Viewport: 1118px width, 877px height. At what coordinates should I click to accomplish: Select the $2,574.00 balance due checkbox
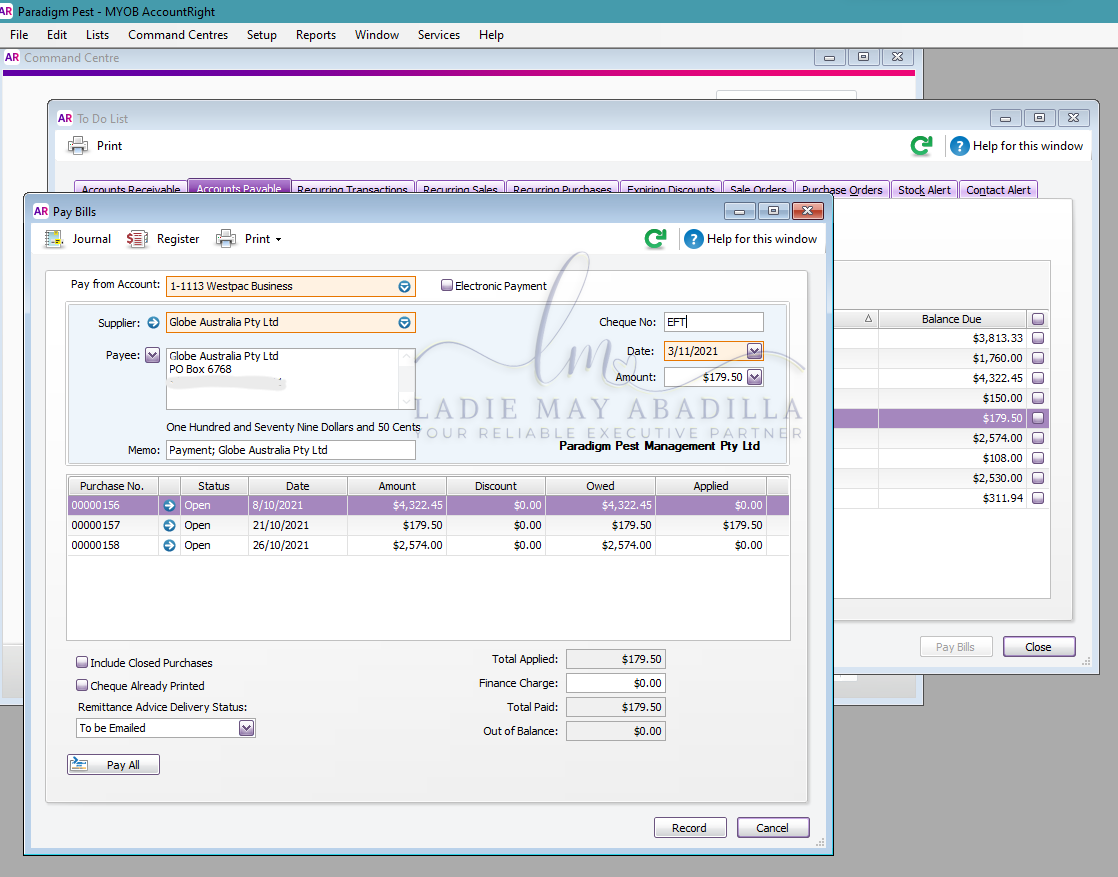pyautogui.click(x=1038, y=438)
